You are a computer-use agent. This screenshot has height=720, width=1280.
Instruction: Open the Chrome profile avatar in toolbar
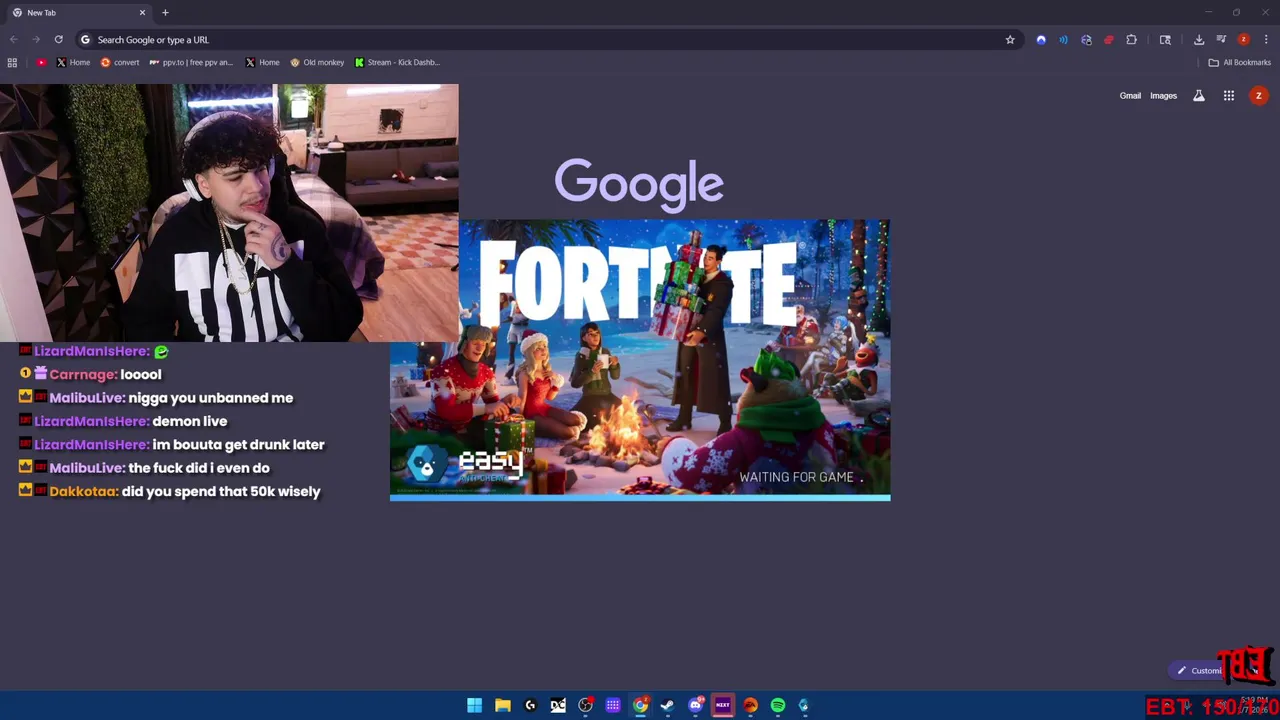click(1243, 40)
